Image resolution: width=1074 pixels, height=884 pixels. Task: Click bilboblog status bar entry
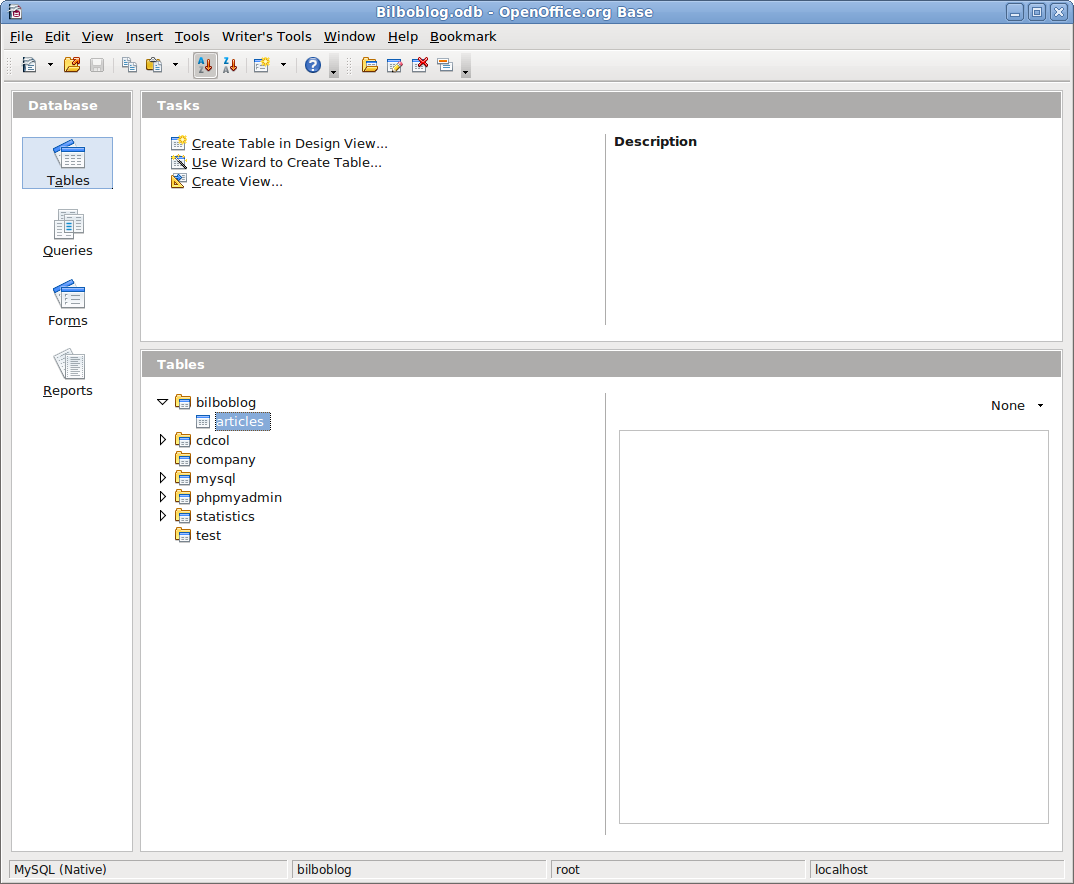(x=419, y=870)
